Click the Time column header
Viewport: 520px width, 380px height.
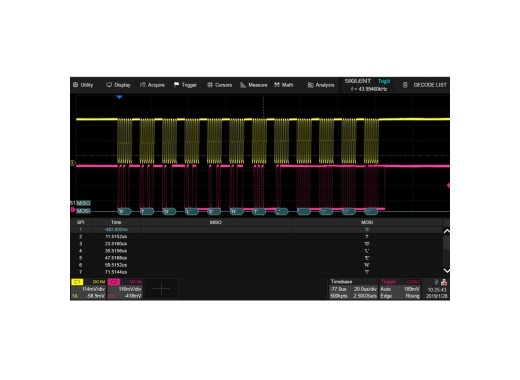tap(116, 222)
